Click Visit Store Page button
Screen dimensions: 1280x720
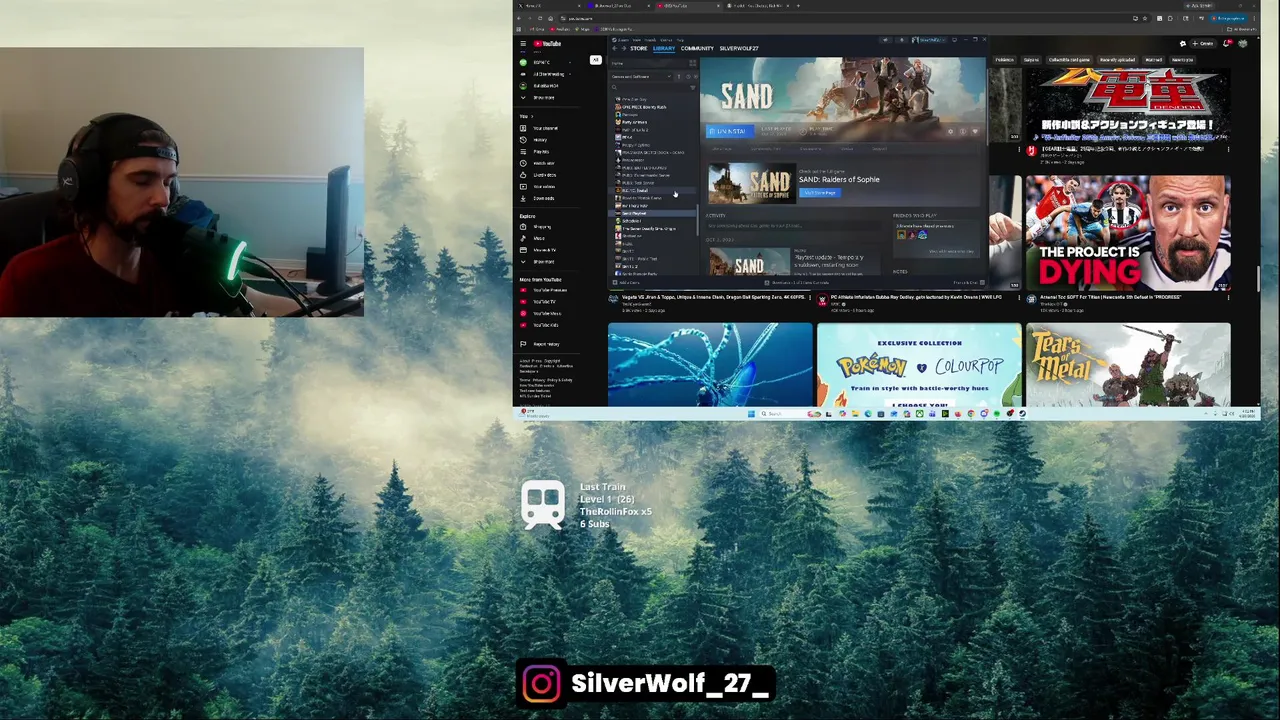[820, 193]
